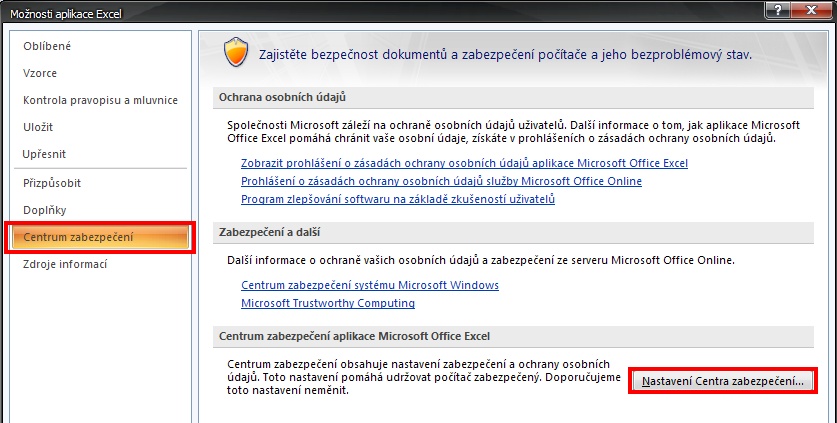Go to the Uložit section
The height and width of the screenshot is (423, 837).
pos(38,127)
